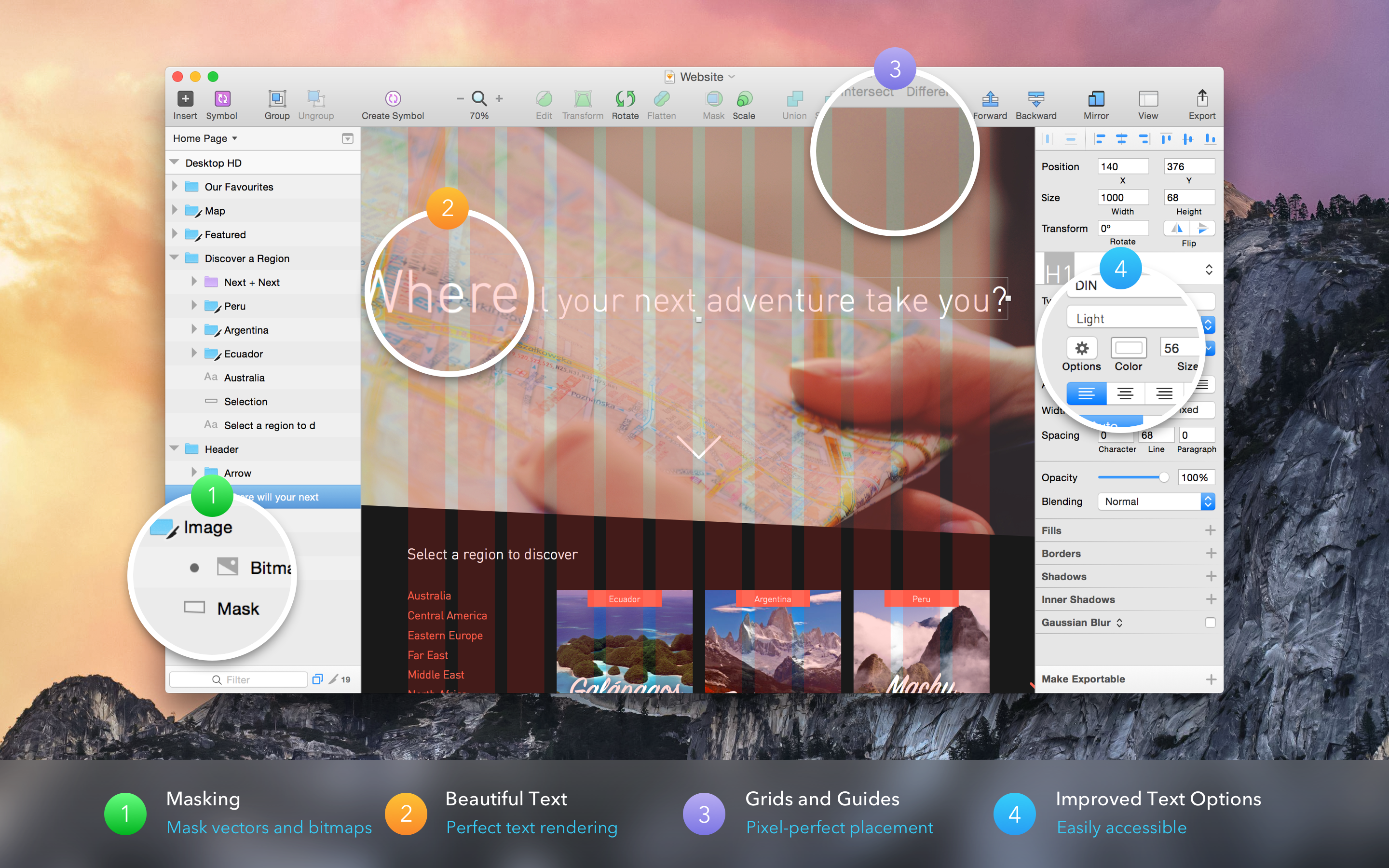
Task: Set text alignment to left
Action: point(1086,393)
